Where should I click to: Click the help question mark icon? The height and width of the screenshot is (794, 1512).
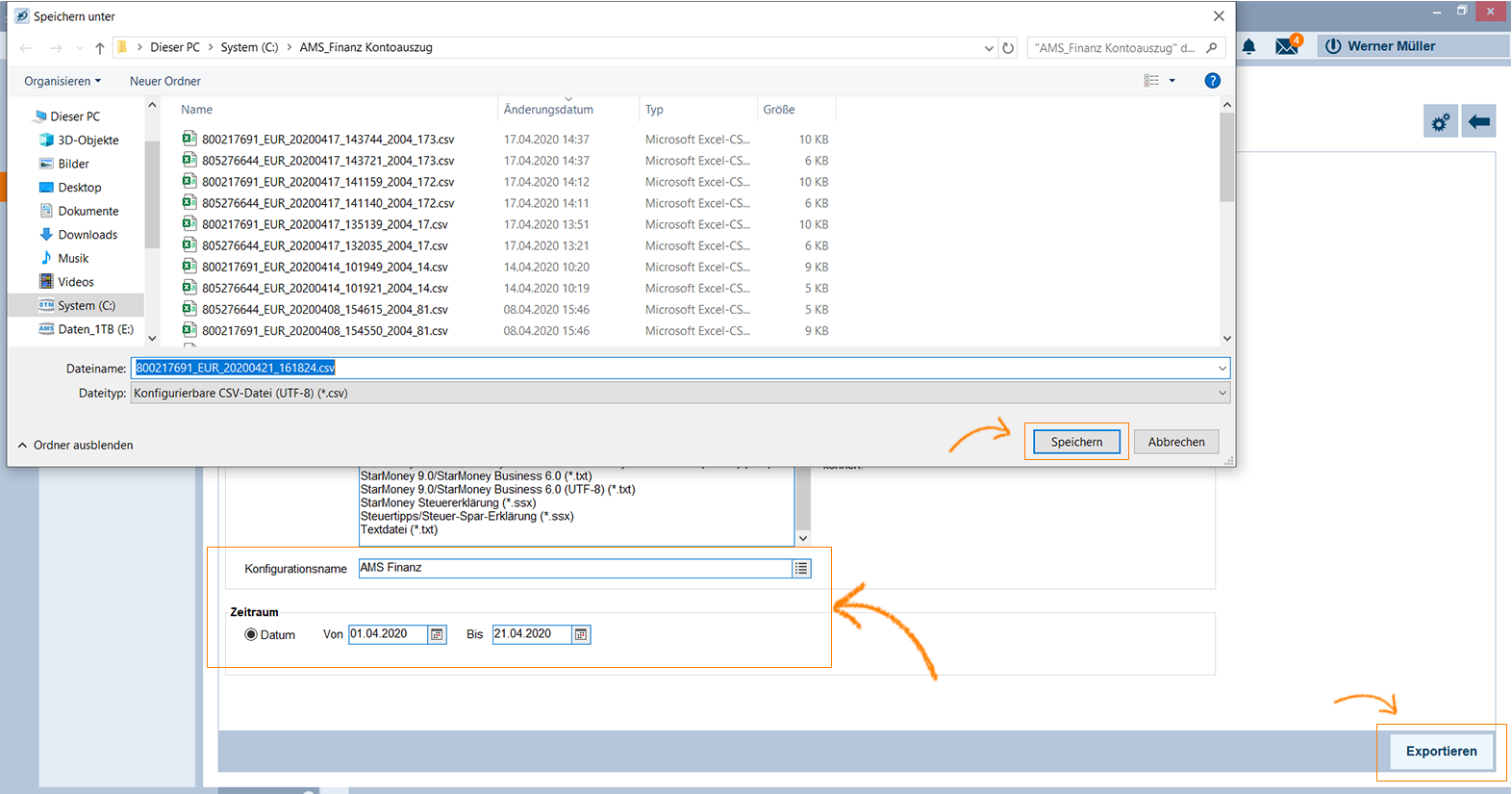pyautogui.click(x=1212, y=81)
